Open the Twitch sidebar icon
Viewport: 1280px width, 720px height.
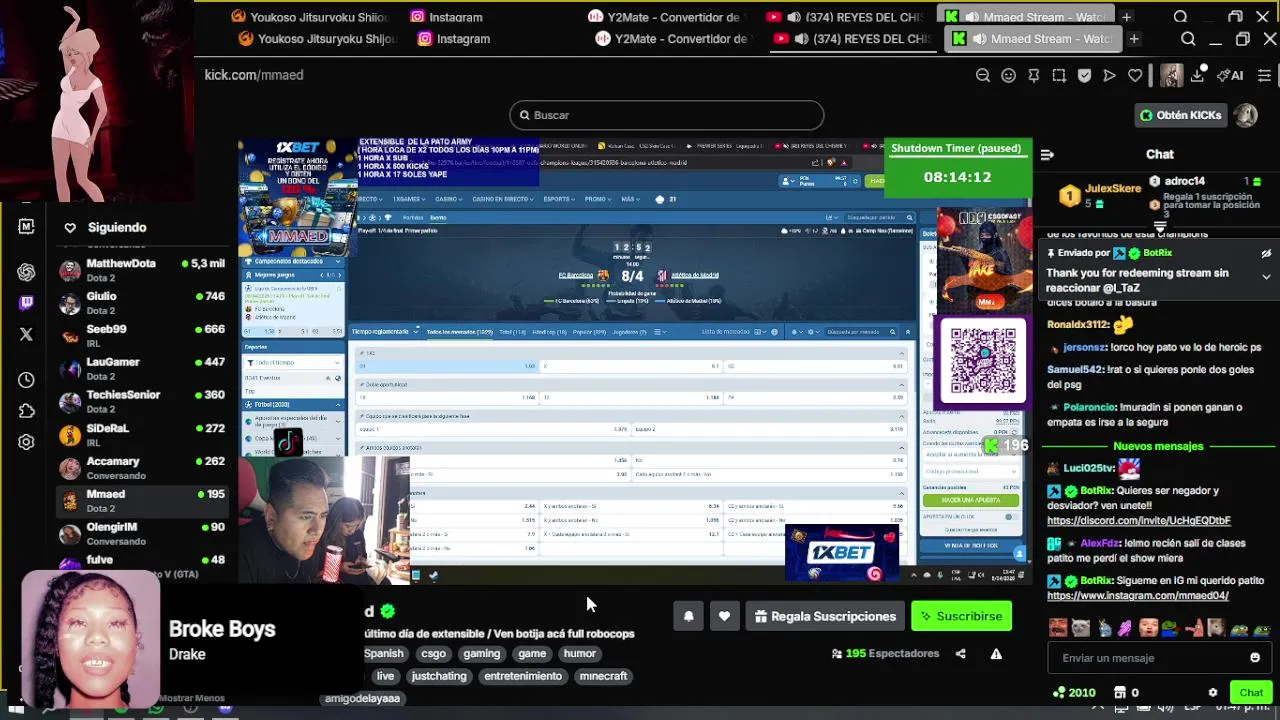[x=26, y=303]
